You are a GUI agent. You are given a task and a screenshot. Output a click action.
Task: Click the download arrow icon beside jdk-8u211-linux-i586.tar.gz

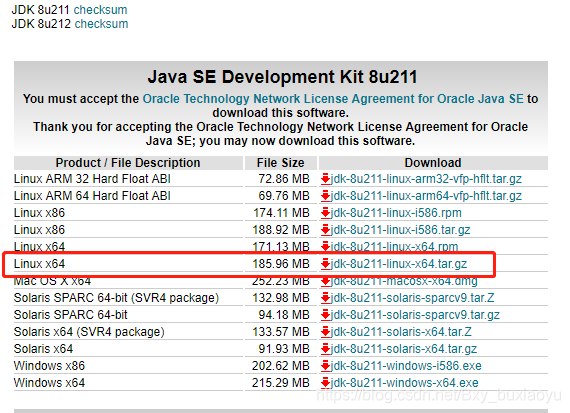[x=325, y=230]
